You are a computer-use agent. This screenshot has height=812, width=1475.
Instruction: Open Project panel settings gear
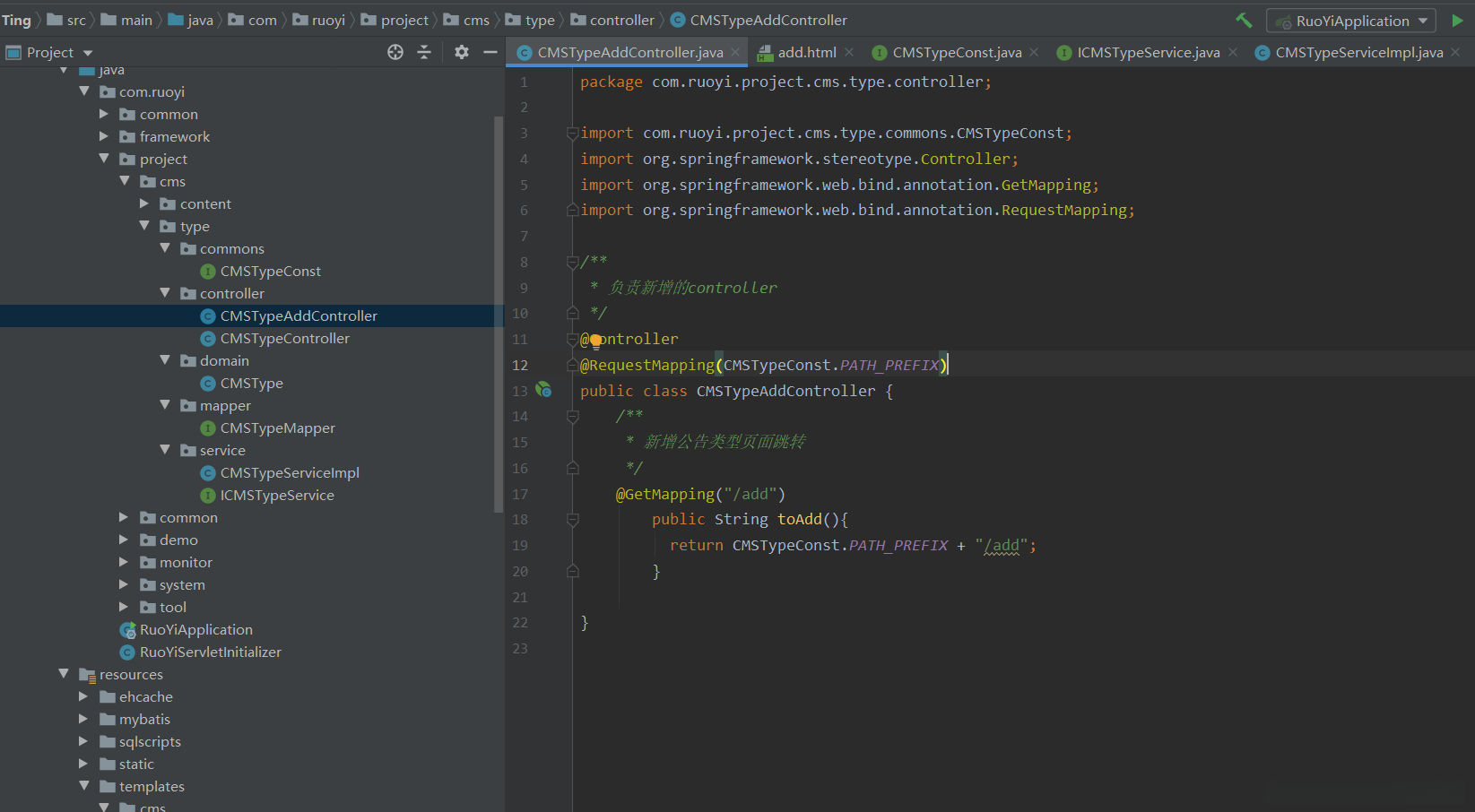pyautogui.click(x=462, y=52)
